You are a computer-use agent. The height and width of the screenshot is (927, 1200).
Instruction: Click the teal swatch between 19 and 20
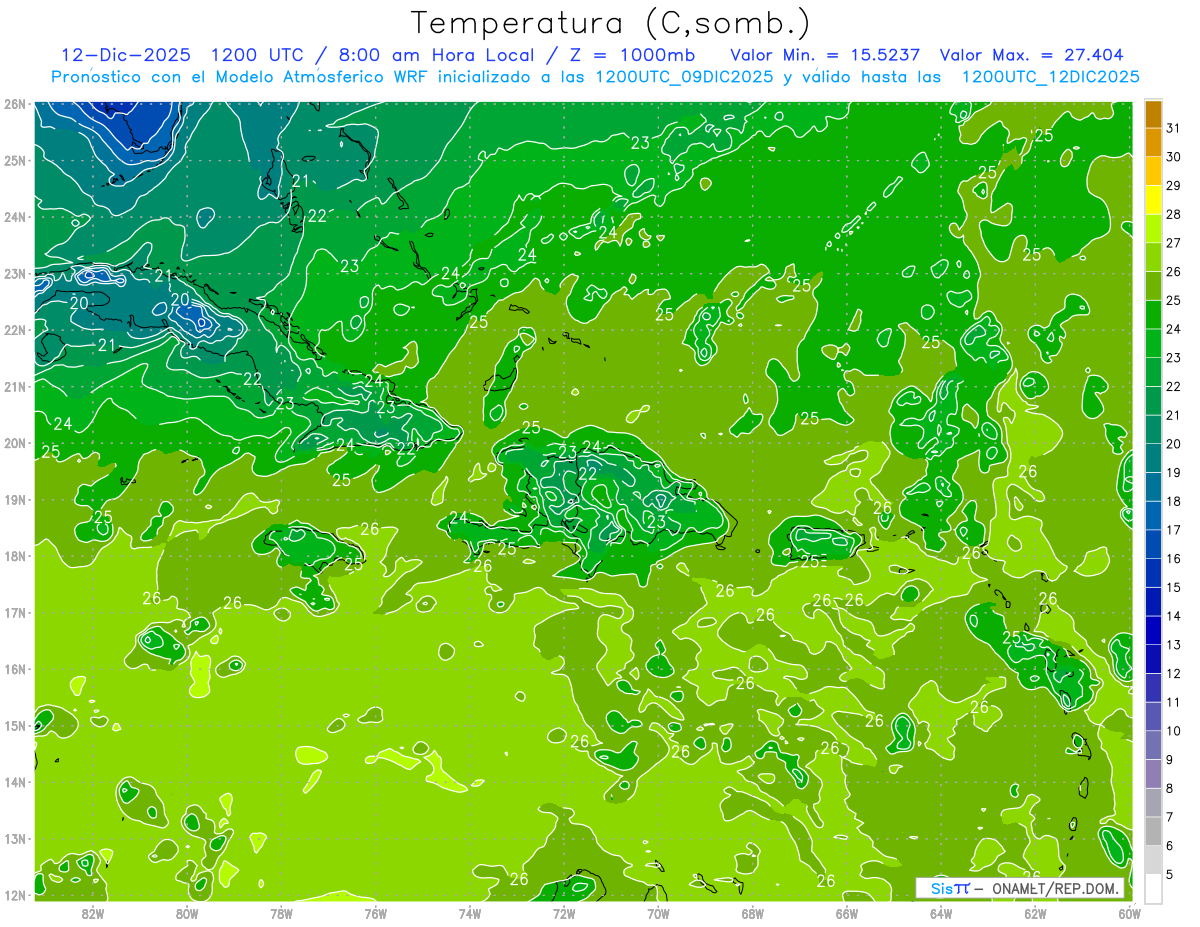click(x=1153, y=459)
